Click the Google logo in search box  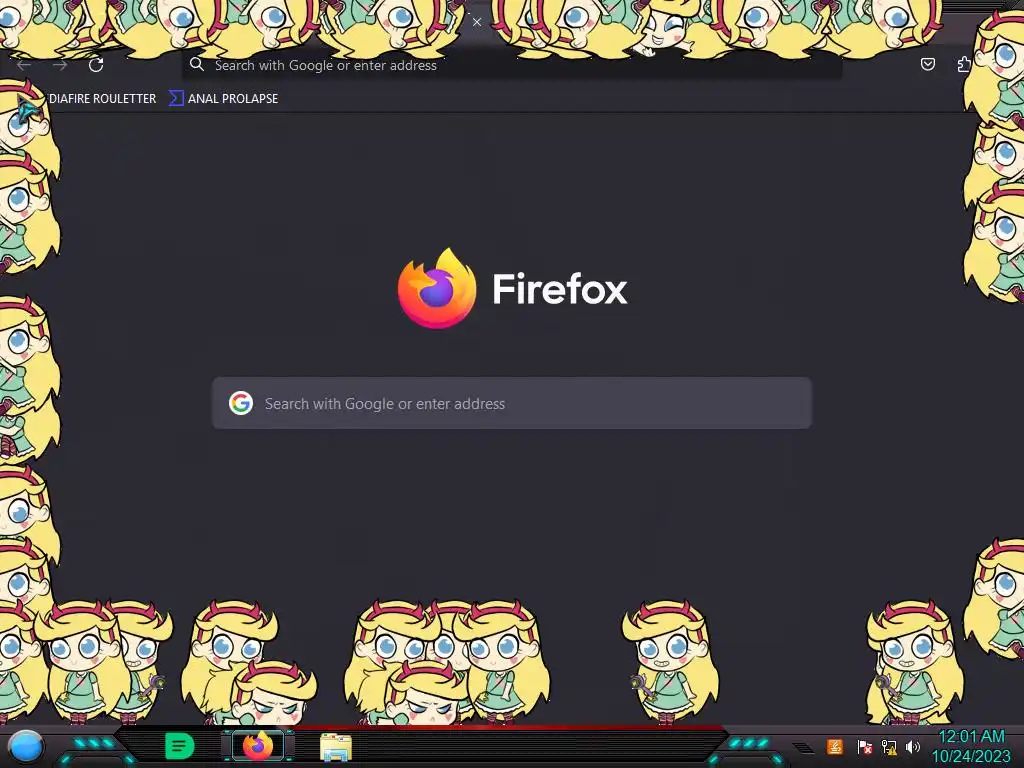241,403
